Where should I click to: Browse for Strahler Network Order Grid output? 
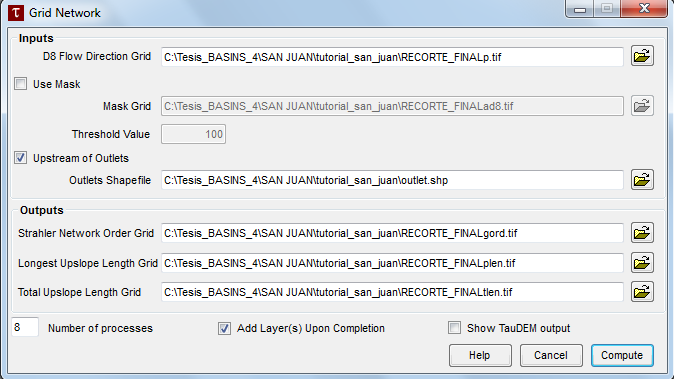point(642,233)
